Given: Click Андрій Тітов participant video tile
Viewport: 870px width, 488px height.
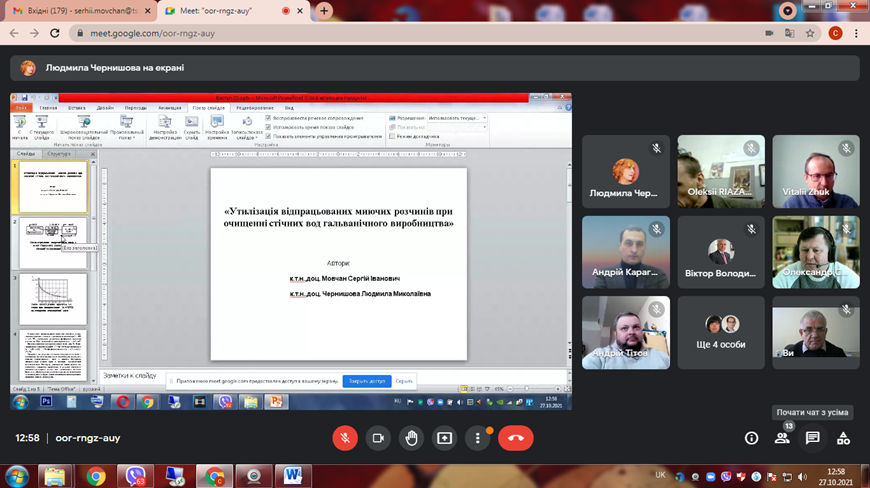Looking at the screenshot, I should [x=626, y=333].
